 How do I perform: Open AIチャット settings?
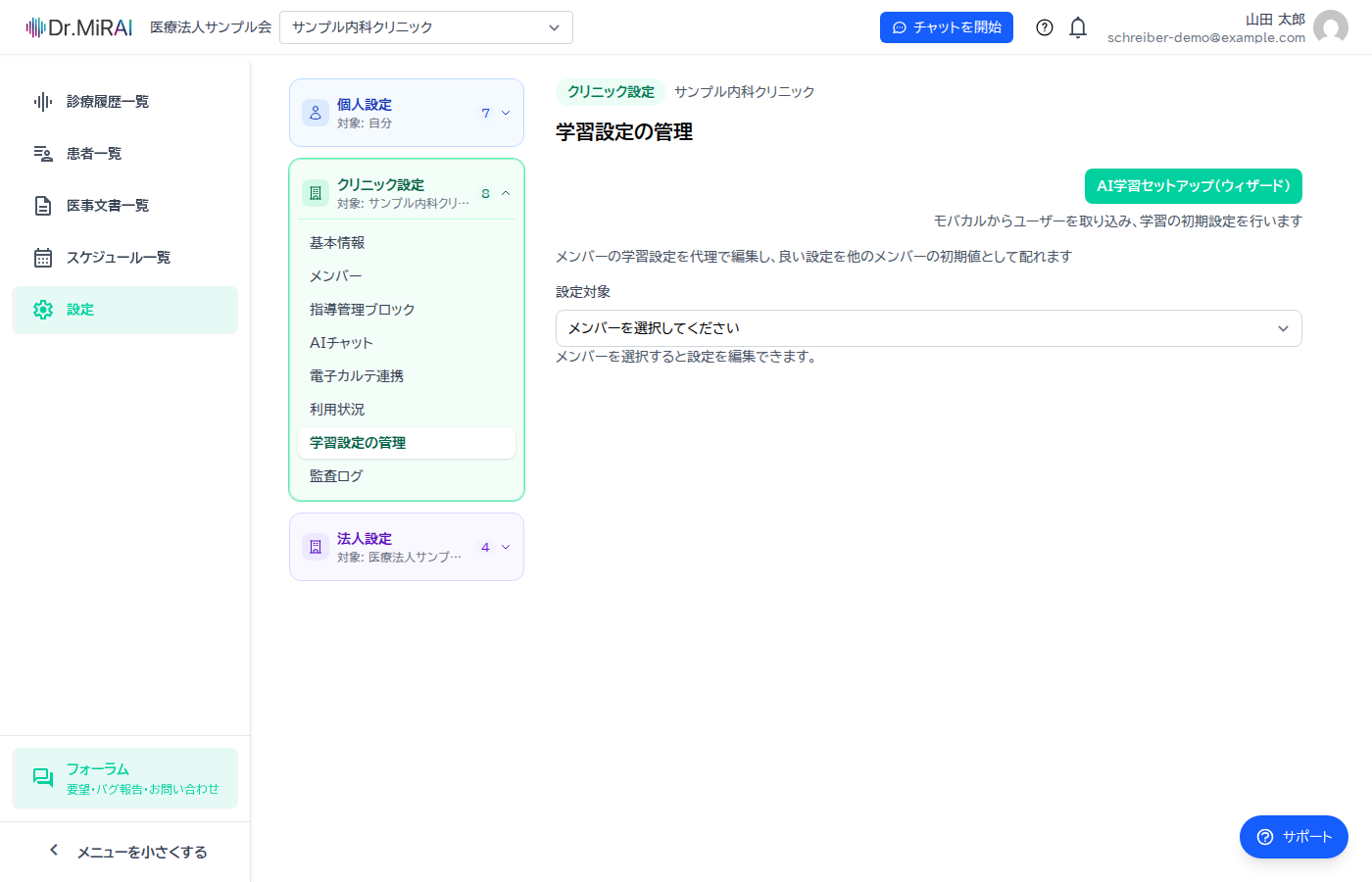tap(407, 343)
